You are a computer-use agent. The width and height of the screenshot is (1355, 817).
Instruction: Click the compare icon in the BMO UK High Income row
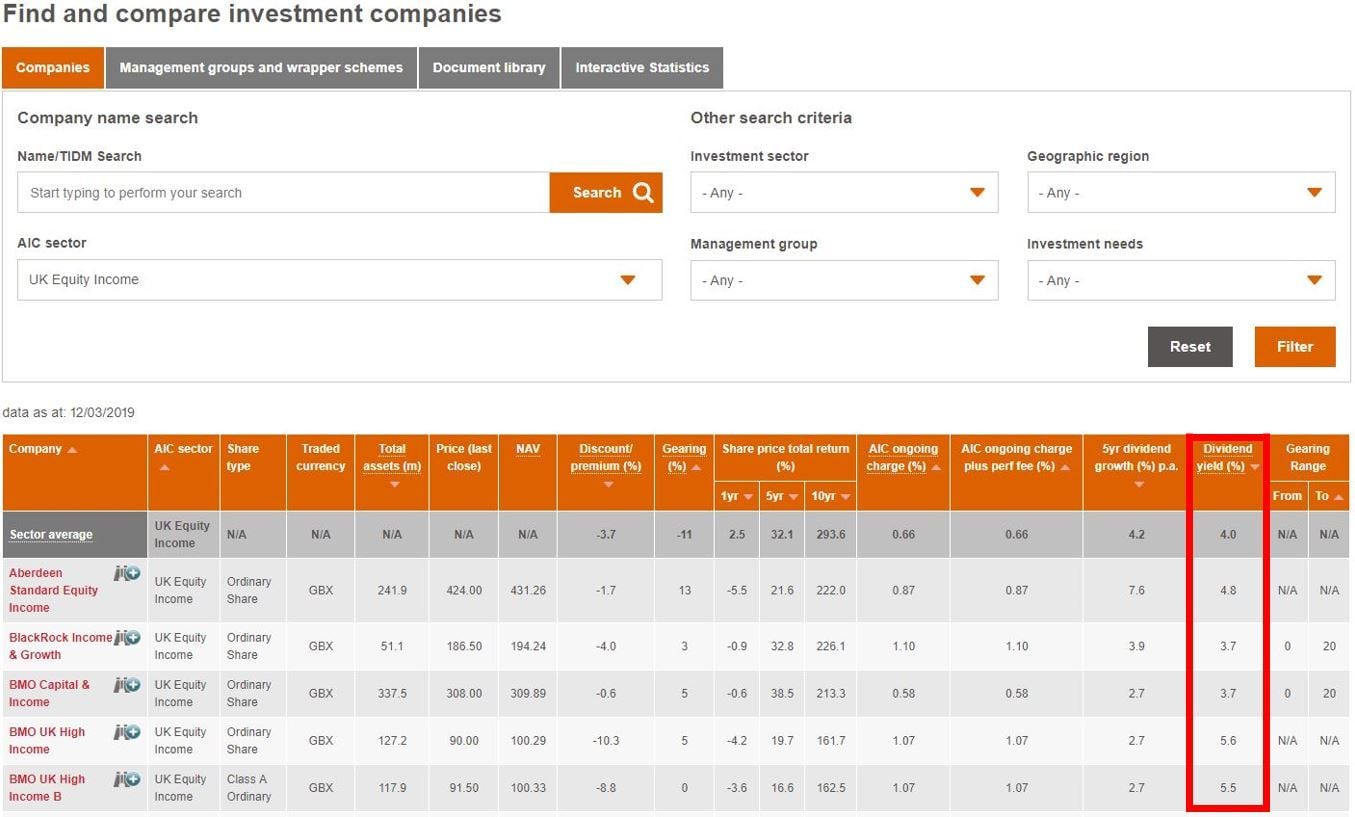(127, 732)
